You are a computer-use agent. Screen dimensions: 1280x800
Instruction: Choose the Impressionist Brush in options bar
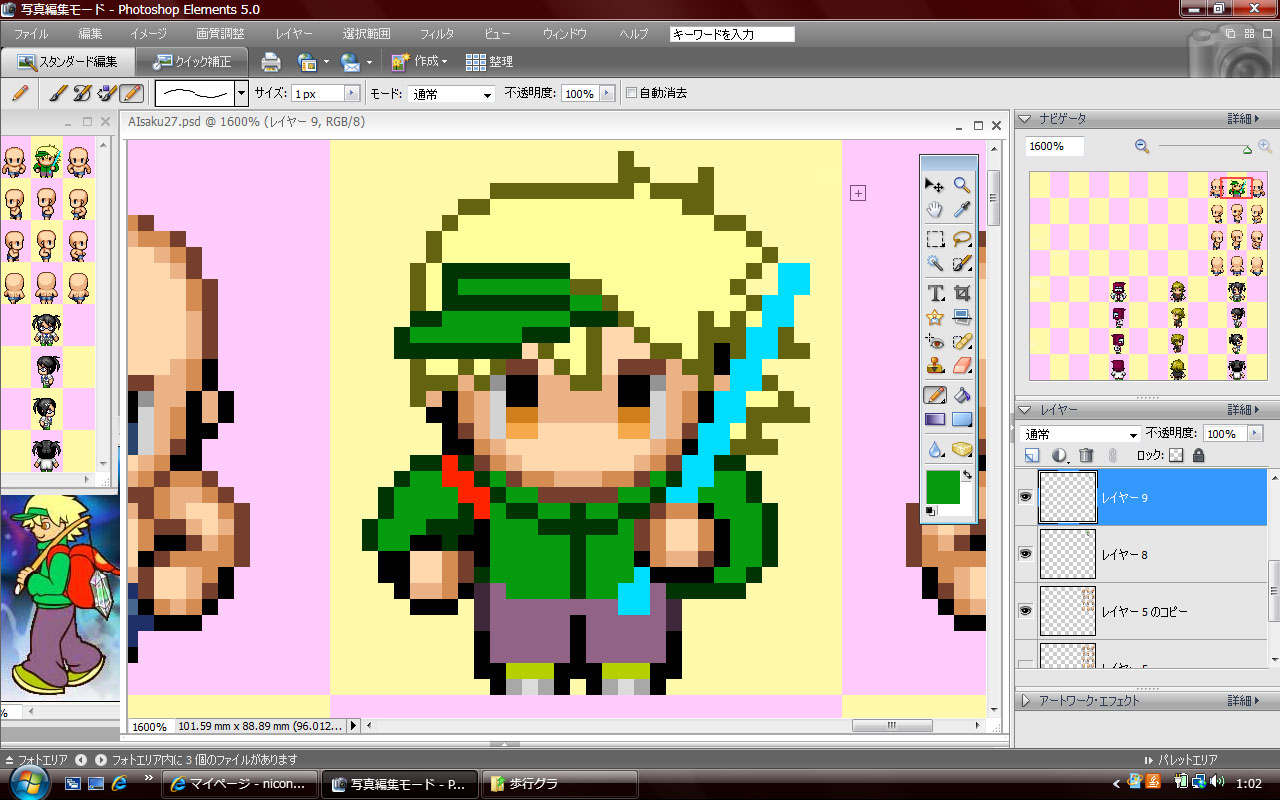82,93
